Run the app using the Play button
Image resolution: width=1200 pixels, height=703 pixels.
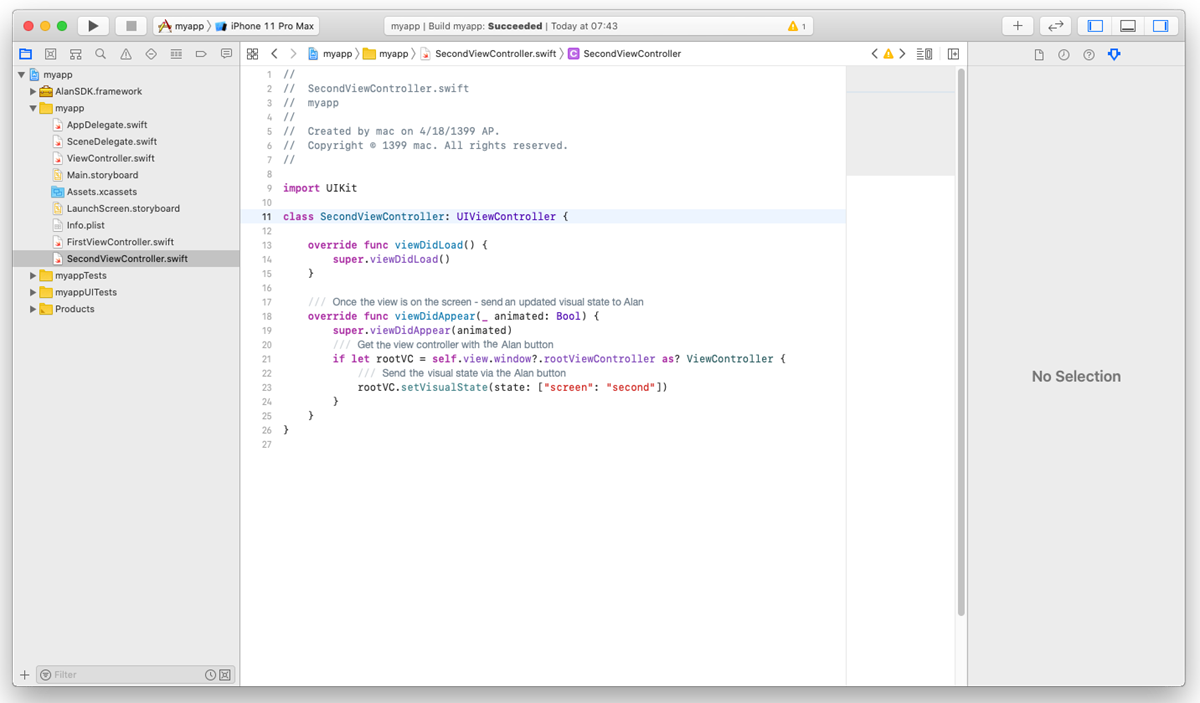92,25
